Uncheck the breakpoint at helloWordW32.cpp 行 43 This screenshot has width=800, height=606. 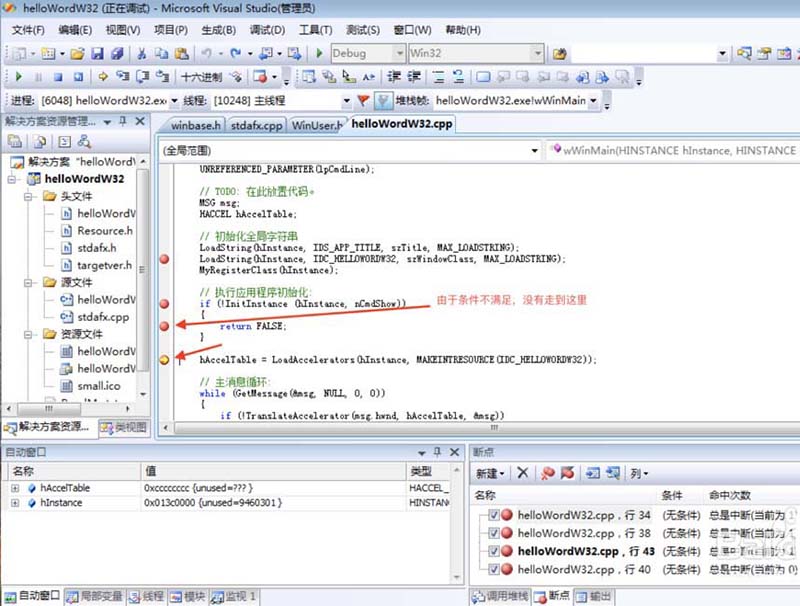click(492, 551)
